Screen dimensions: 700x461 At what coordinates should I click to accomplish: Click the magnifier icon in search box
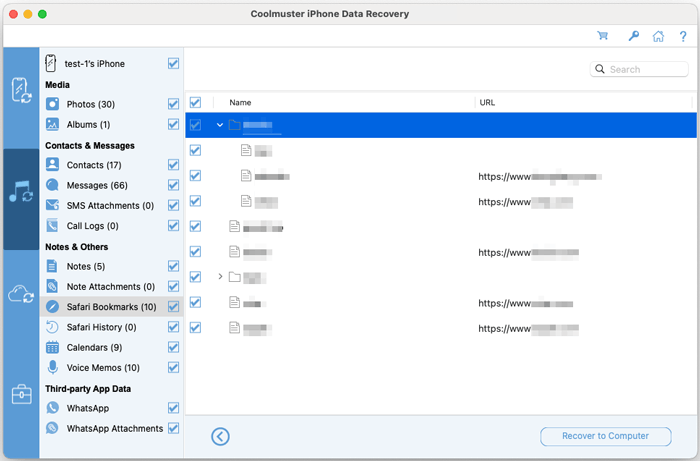pos(600,69)
